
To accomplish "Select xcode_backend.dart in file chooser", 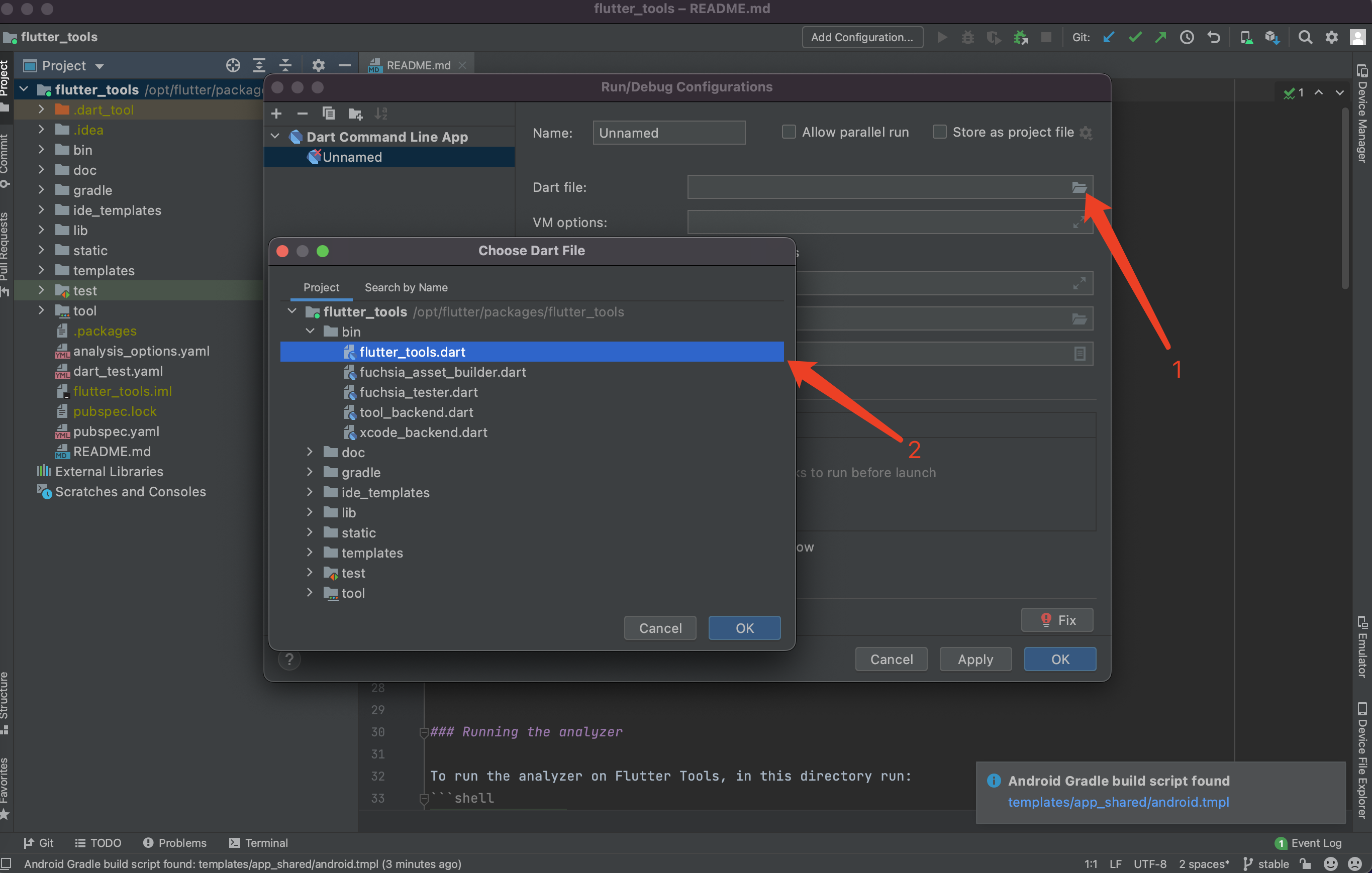I will [x=423, y=432].
